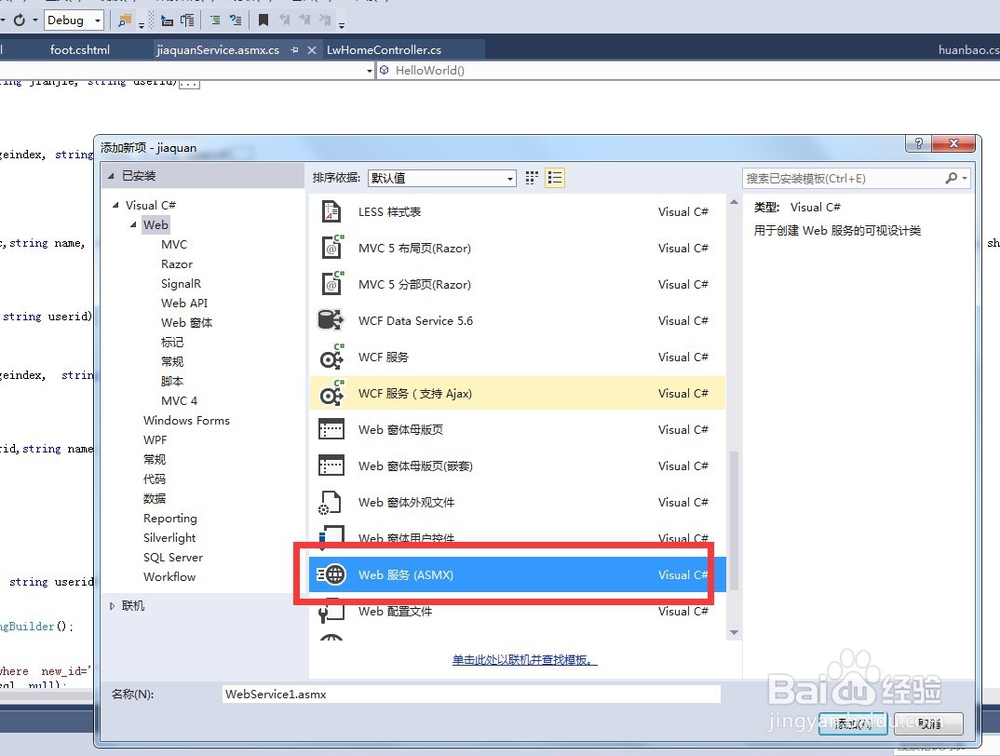Switch to medium icons list view
Viewport: 1000px width, 756px height.
555,178
